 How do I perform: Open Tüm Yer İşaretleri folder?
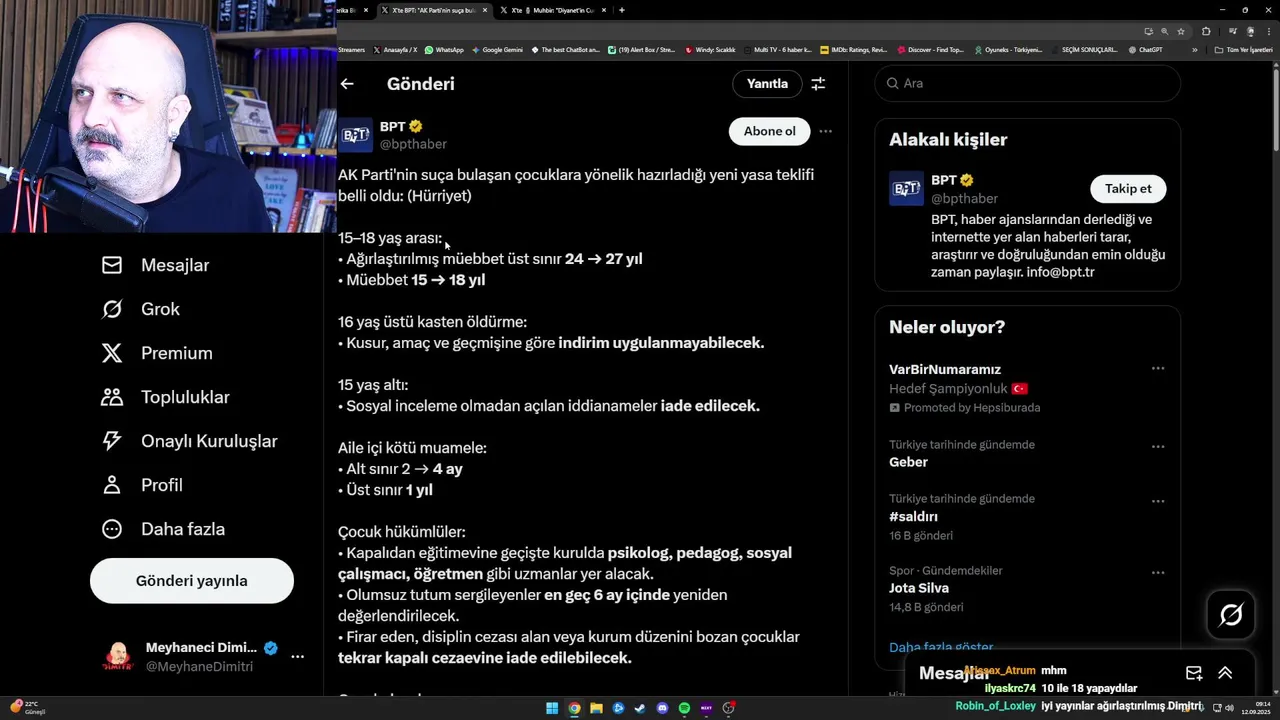[1243, 49]
